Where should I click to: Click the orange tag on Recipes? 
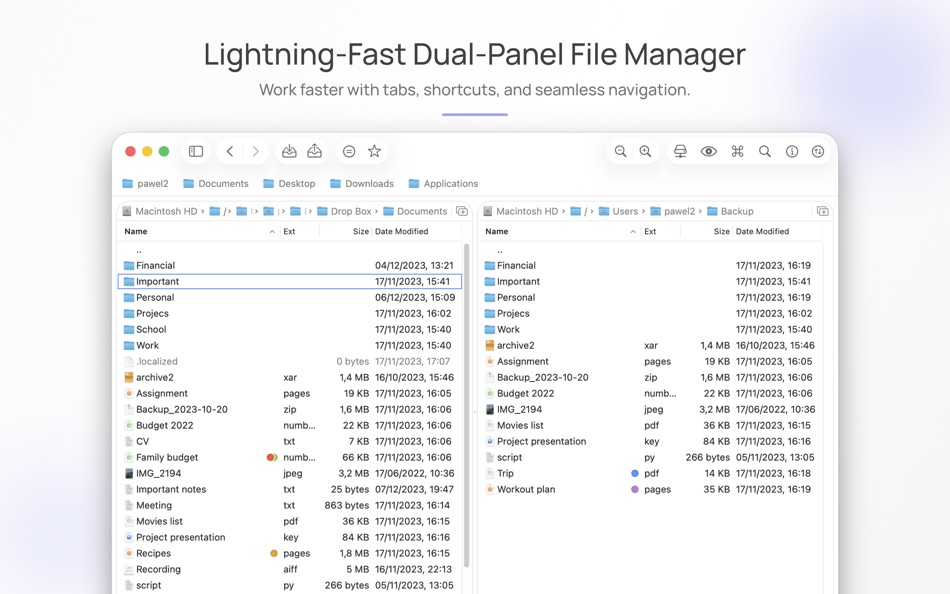[274, 553]
